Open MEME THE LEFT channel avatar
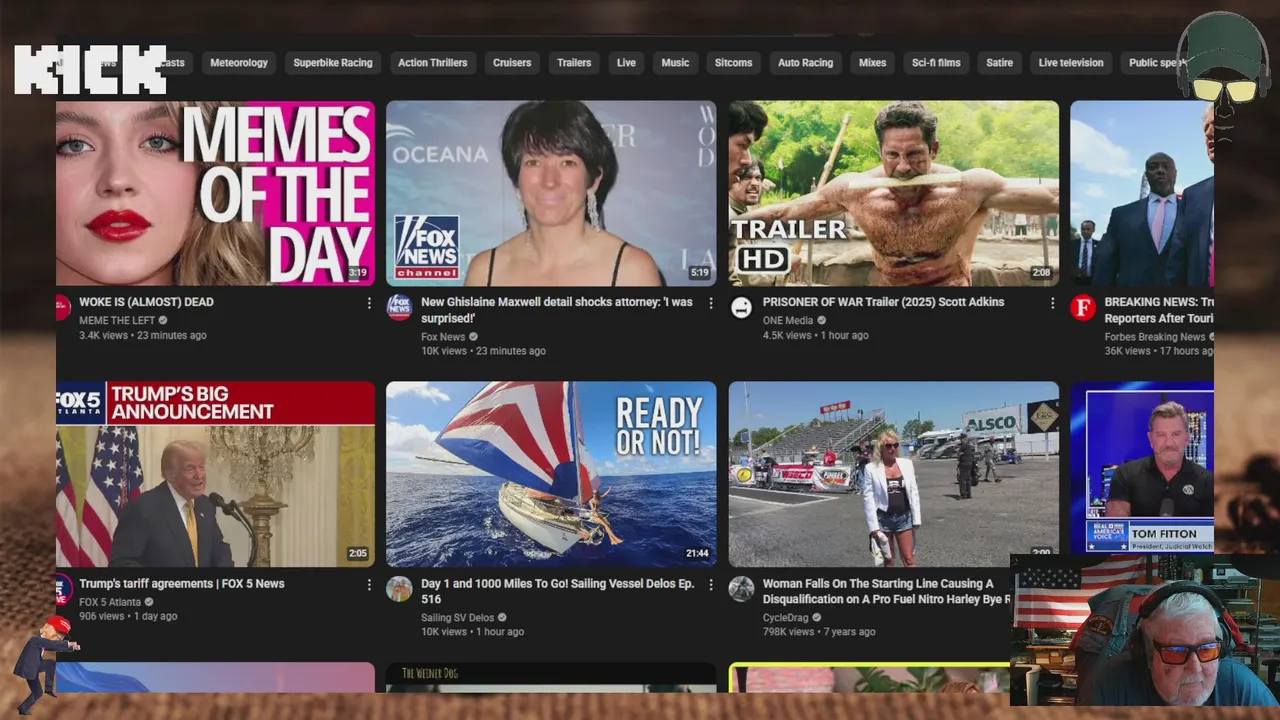Image resolution: width=1280 pixels, height=720 pixels. point(63,307)
